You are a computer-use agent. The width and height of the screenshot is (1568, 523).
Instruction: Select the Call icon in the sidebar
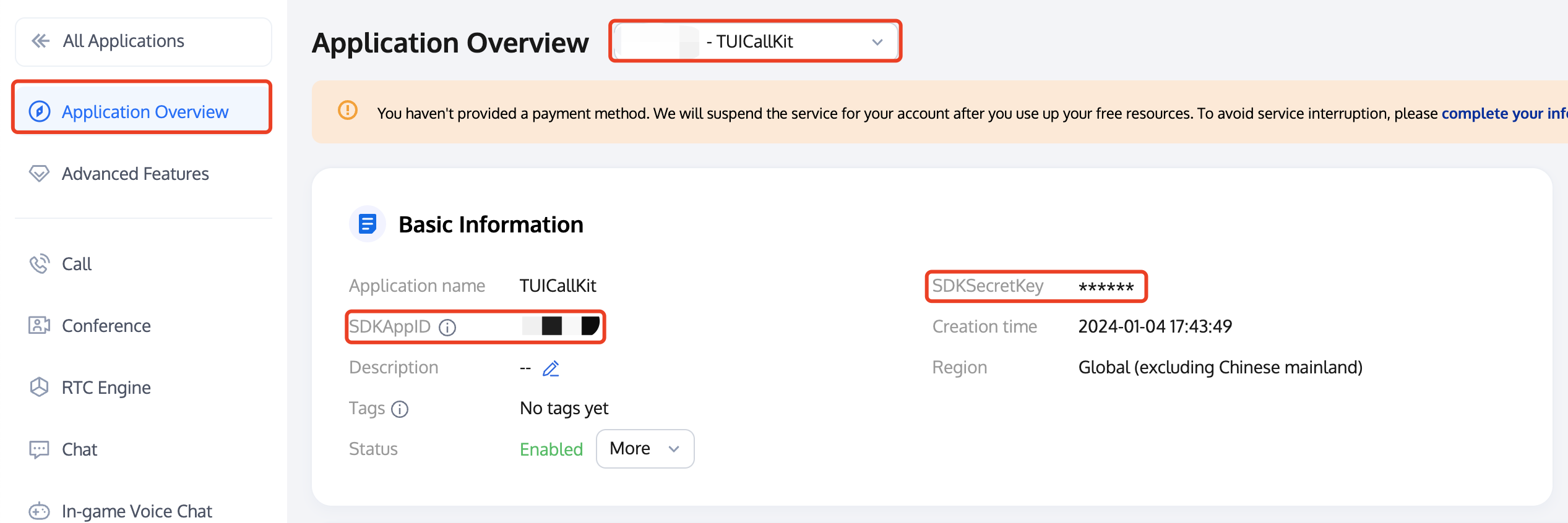pos(40,264)
